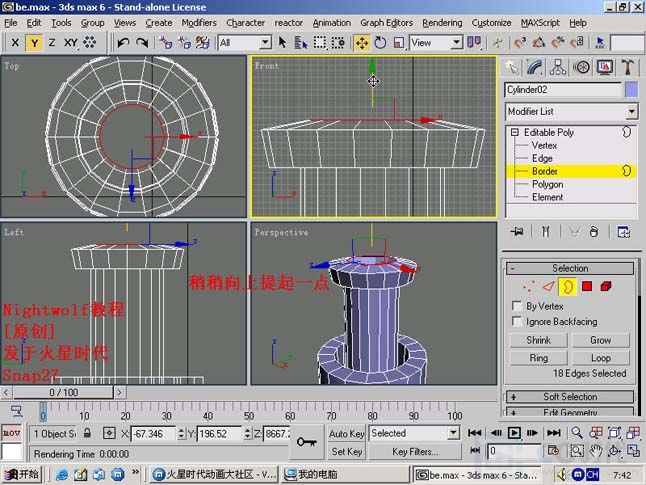Image resolution: width=646 pixels, height=485 pixels.
Task: Activate the Select and Move tool
Action: point(362,42)
